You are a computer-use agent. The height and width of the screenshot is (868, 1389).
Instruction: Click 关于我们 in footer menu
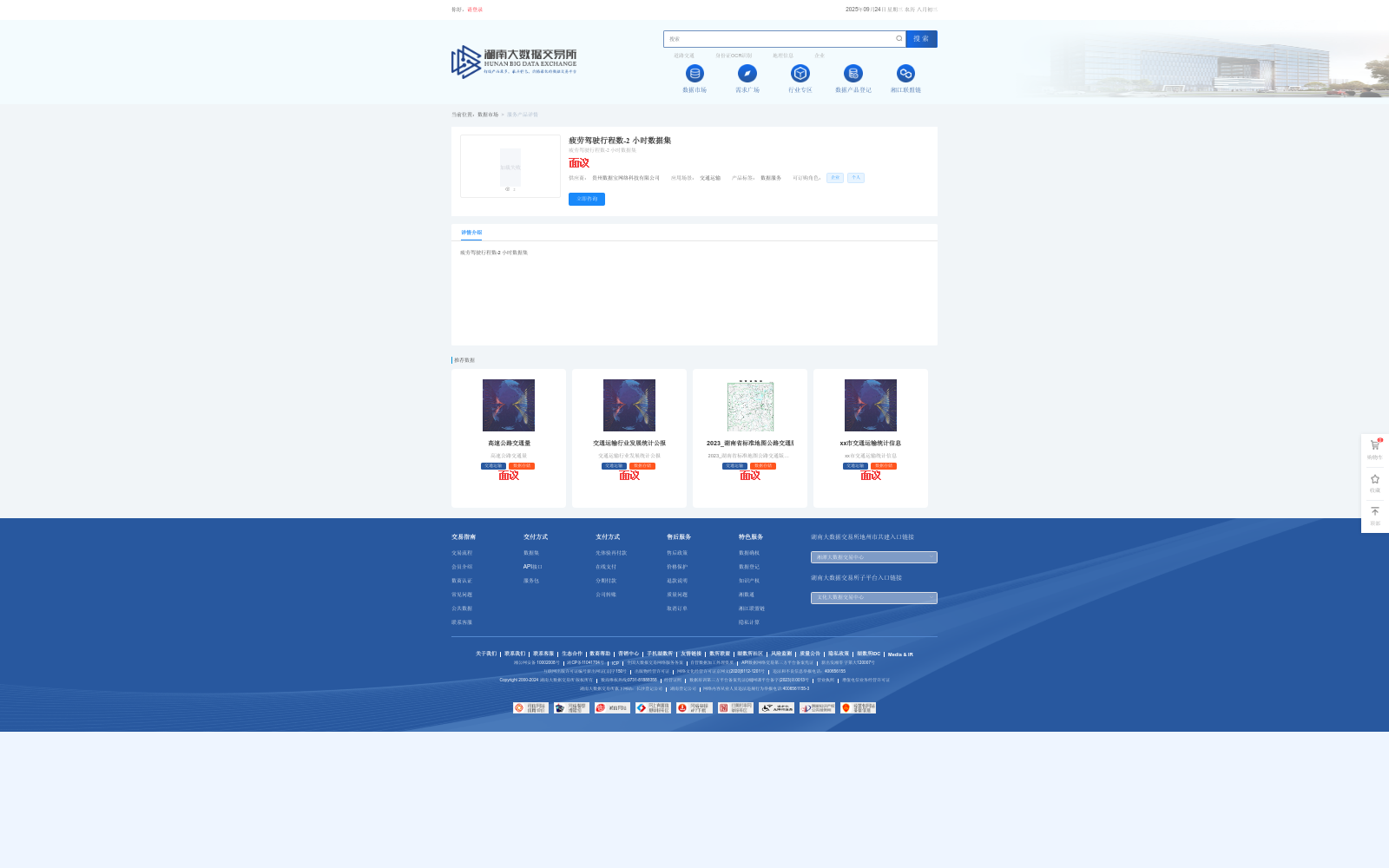pyautogui.click(x=486, y=654)
